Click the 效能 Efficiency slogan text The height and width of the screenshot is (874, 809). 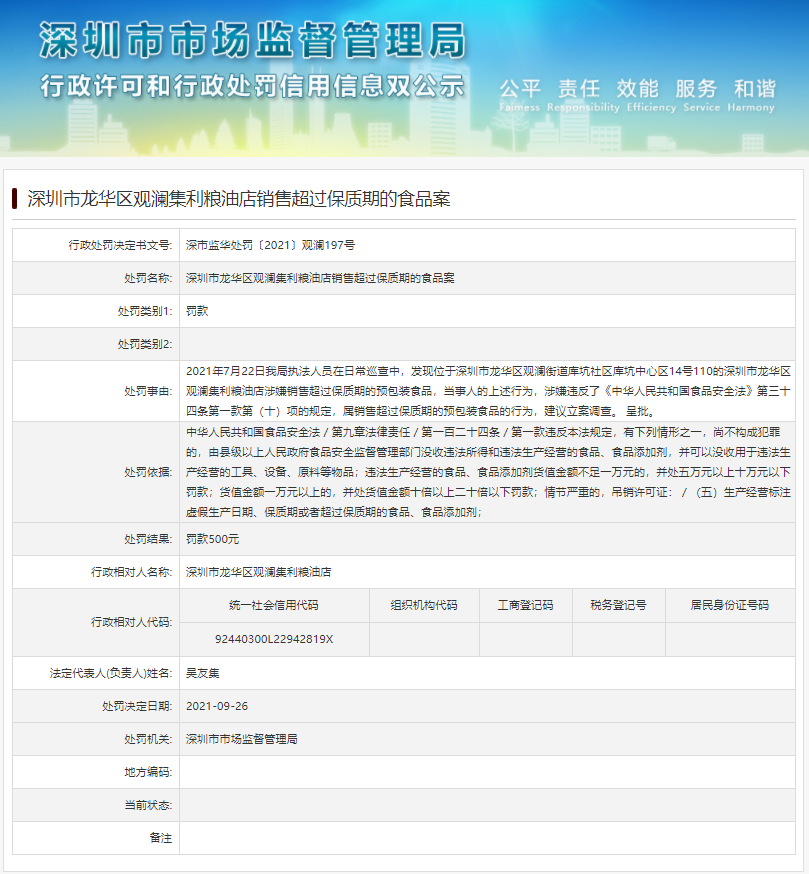click(651, 95)
